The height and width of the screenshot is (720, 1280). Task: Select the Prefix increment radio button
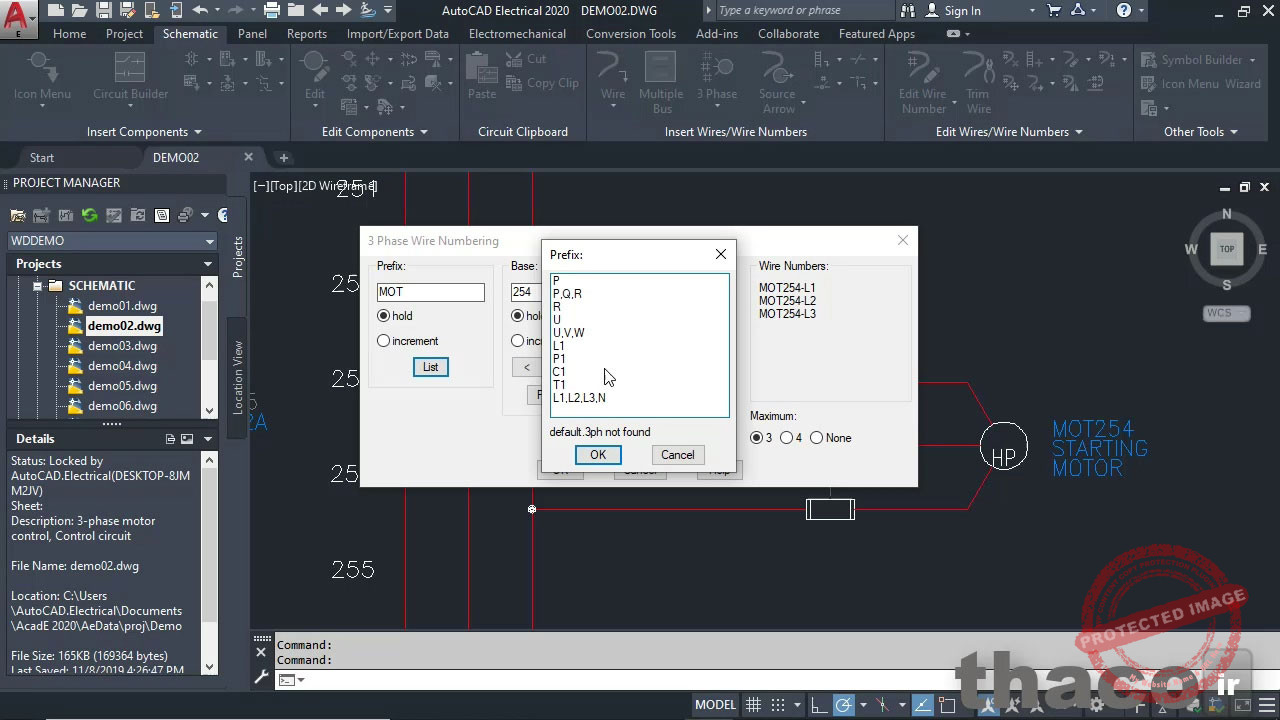pyautogui.click(x=384, y=341)
